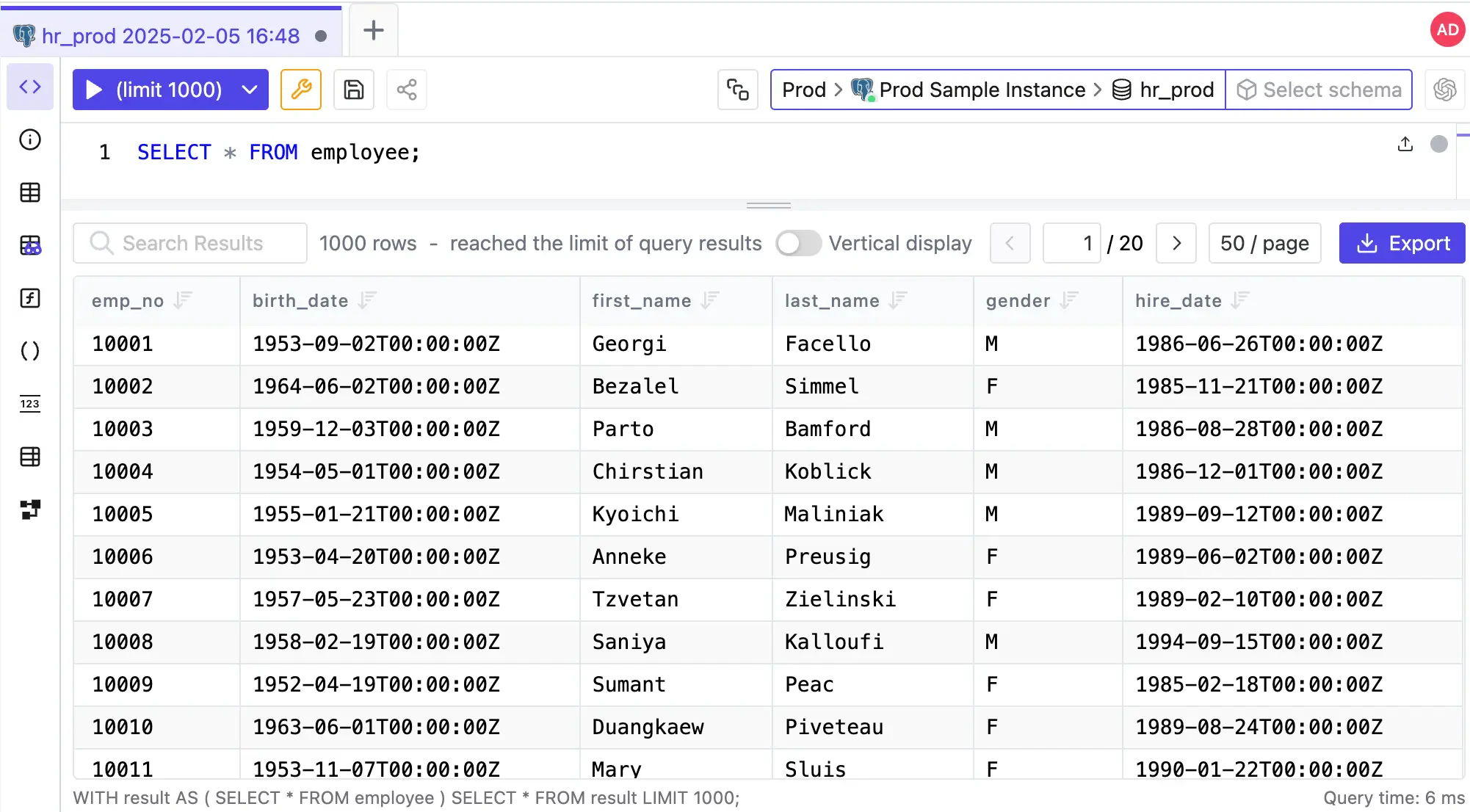
Task: Sort results by the hire_date column
Action: [1239, 300]
